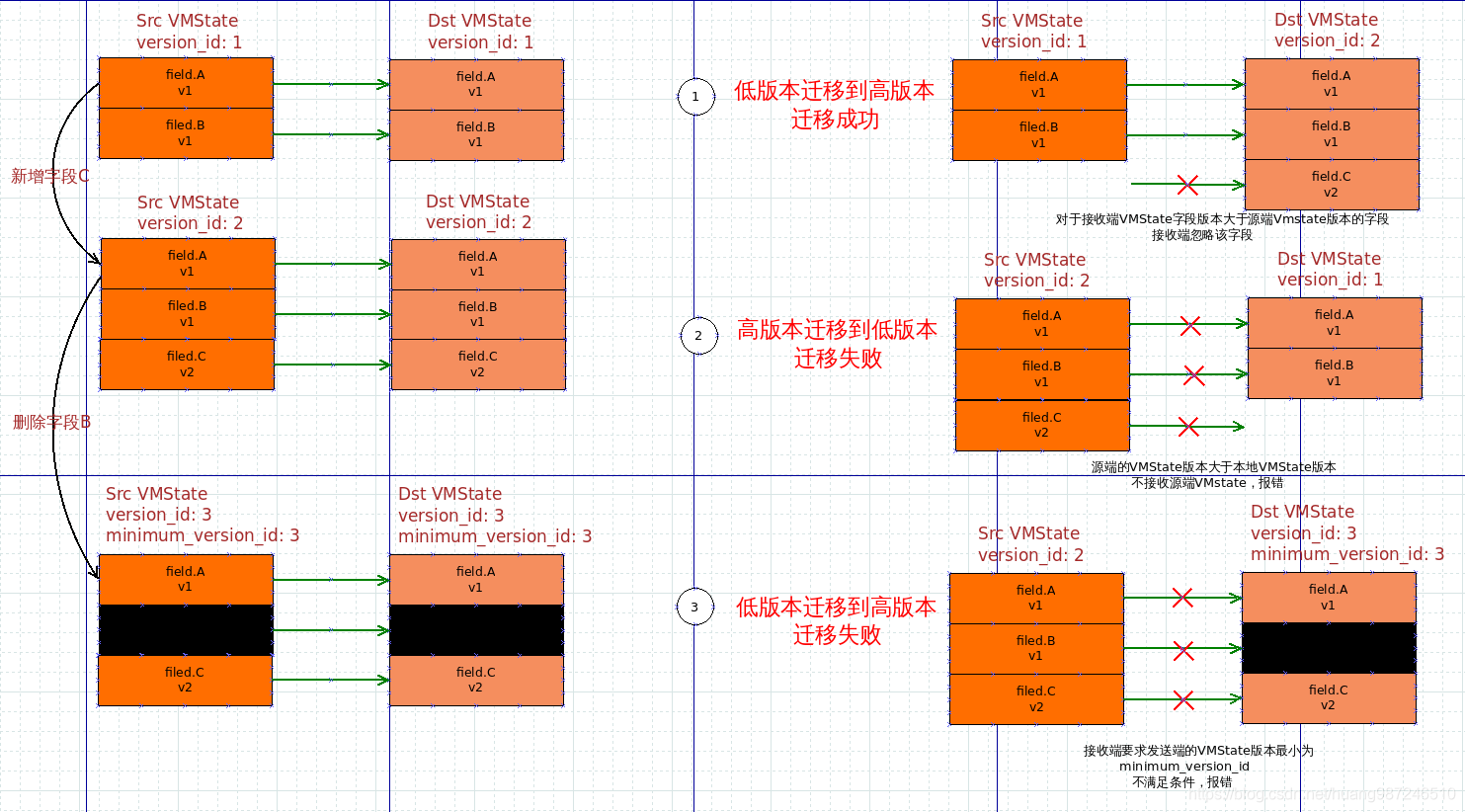The image size is (1465, 812).
Task: Click the red X on scenario 3's filed.C arrow
Action: (1183, 700)
